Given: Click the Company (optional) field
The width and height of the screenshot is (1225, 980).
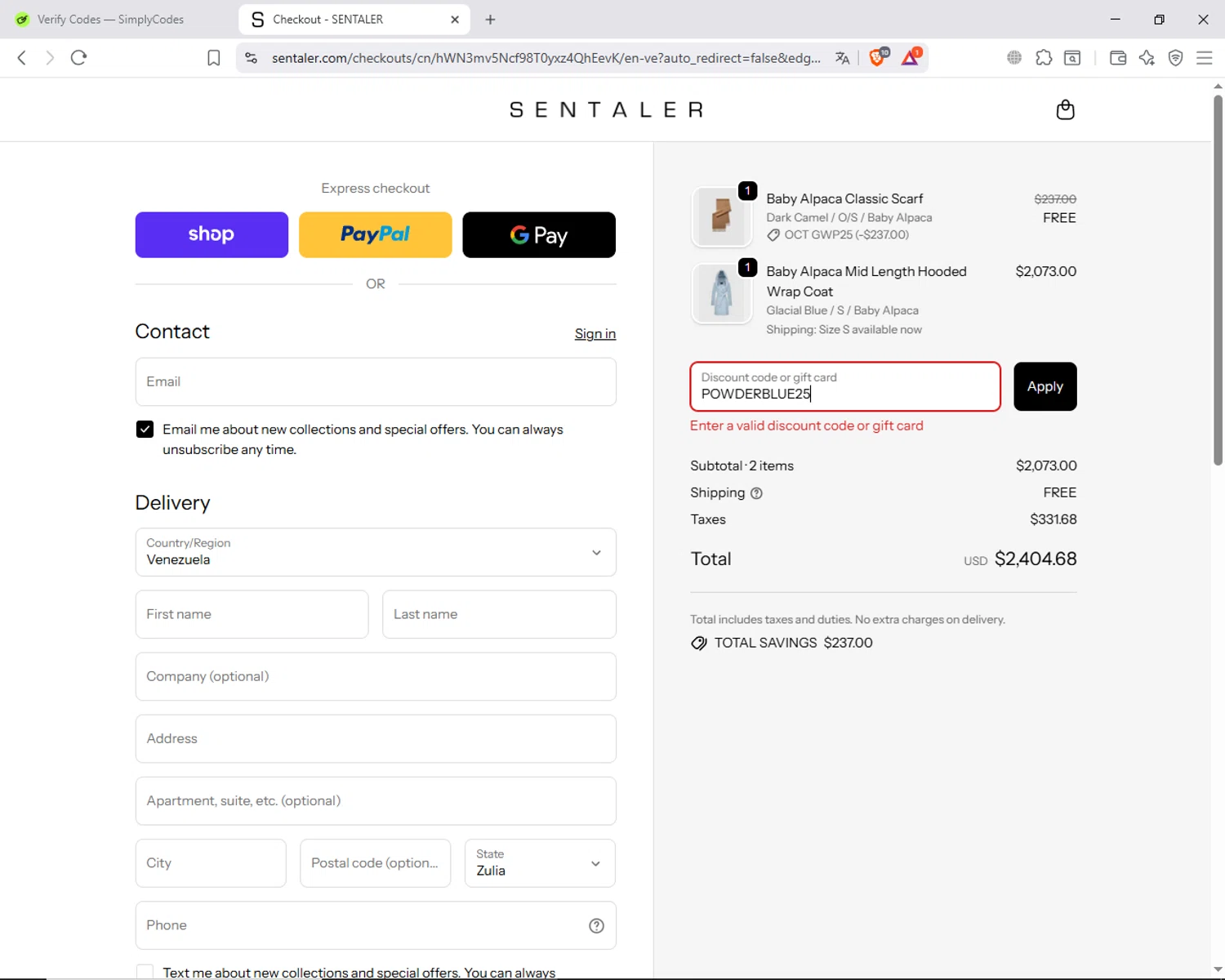Looking at the screenshot, I should click(376, 676).
